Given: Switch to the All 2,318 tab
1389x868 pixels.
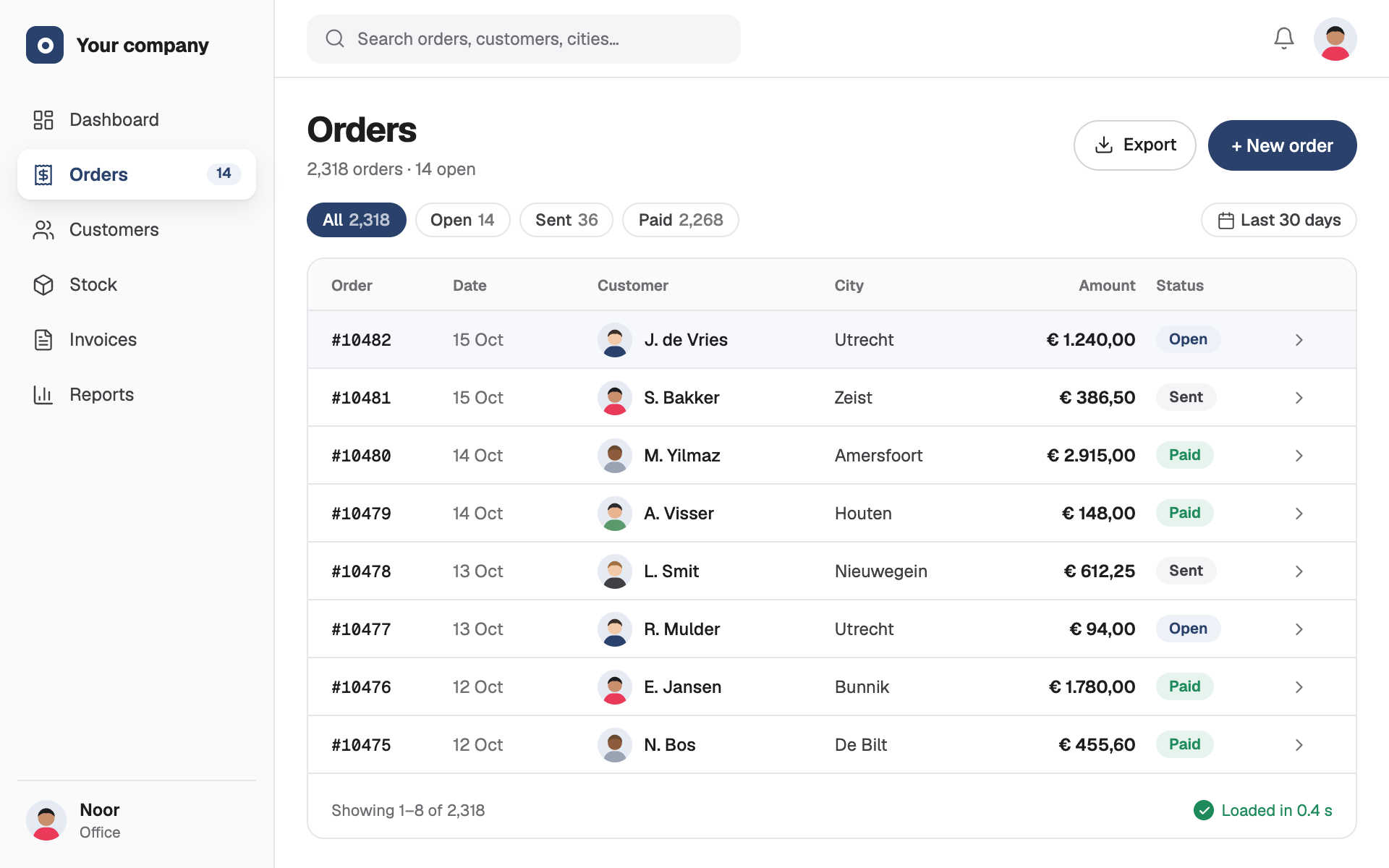Looking at the screenshot, I should [356, 220].
